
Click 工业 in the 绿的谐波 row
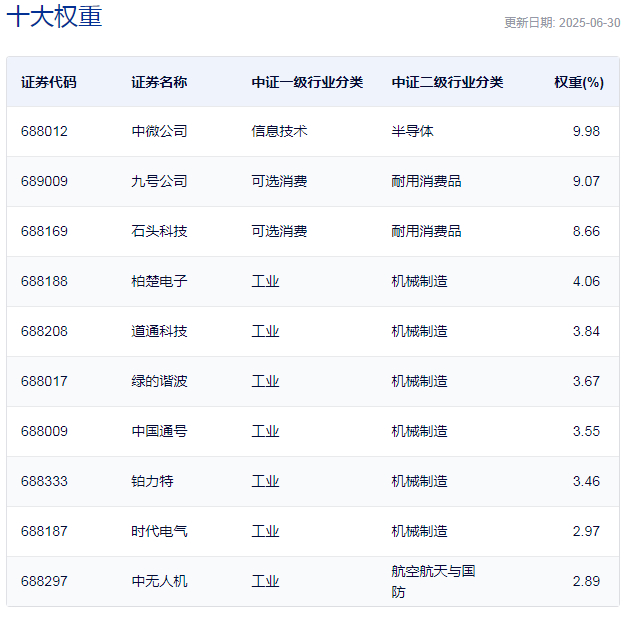coord(265,381)
